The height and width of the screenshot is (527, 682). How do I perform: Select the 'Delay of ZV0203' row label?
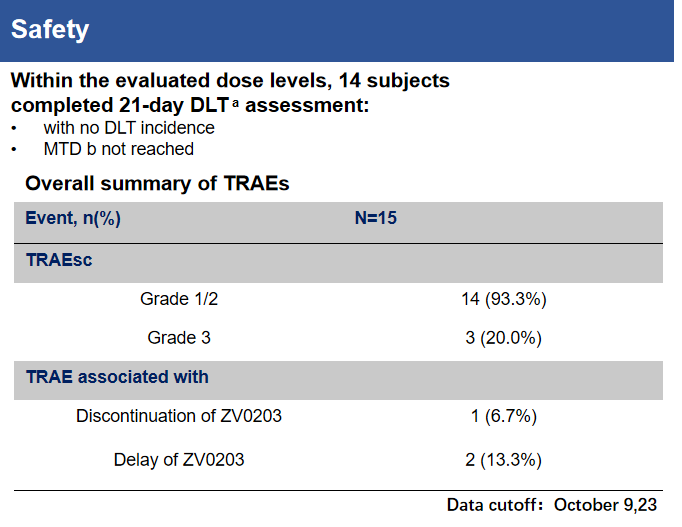pos(179,460)
